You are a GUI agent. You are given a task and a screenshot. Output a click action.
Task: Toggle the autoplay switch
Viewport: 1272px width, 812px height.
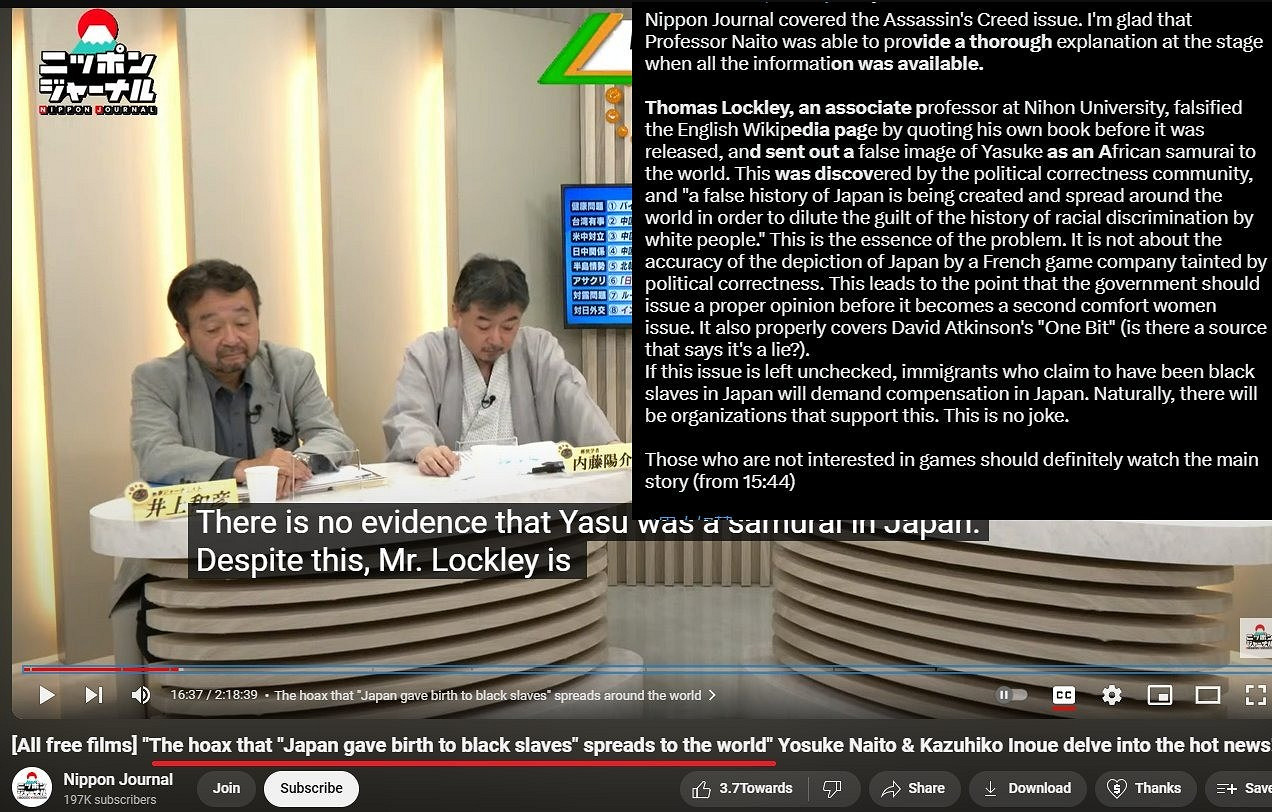(x=1012, y=695)
